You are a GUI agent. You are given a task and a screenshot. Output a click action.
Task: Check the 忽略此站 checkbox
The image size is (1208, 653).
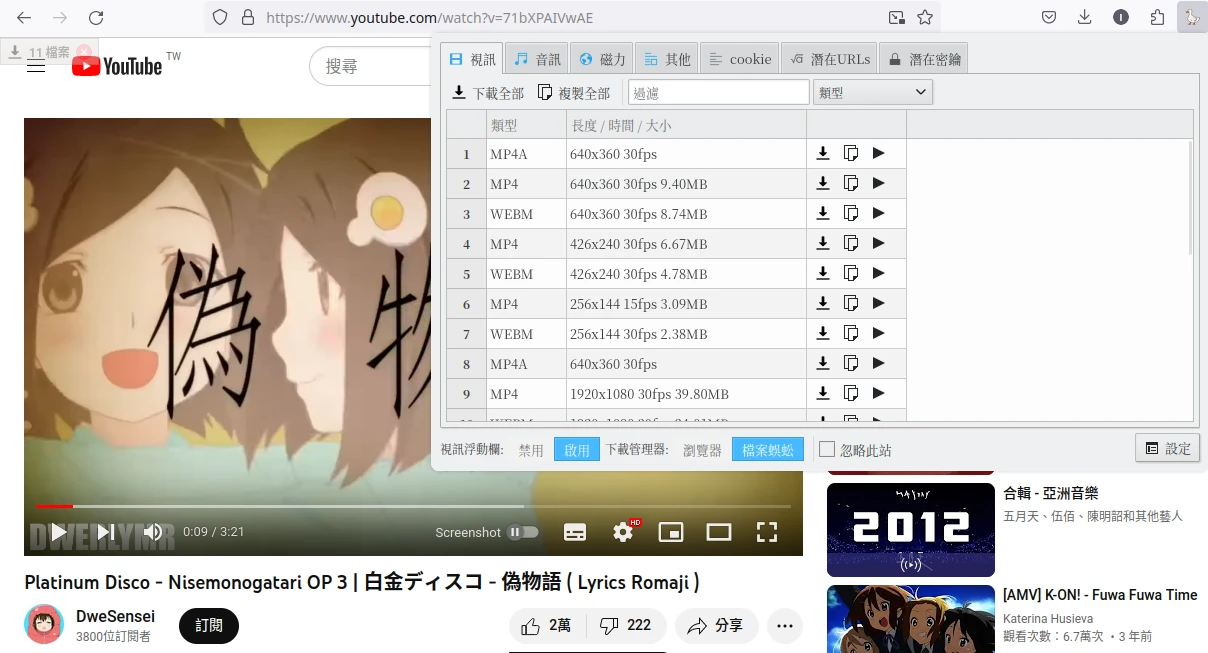[827, 449]
